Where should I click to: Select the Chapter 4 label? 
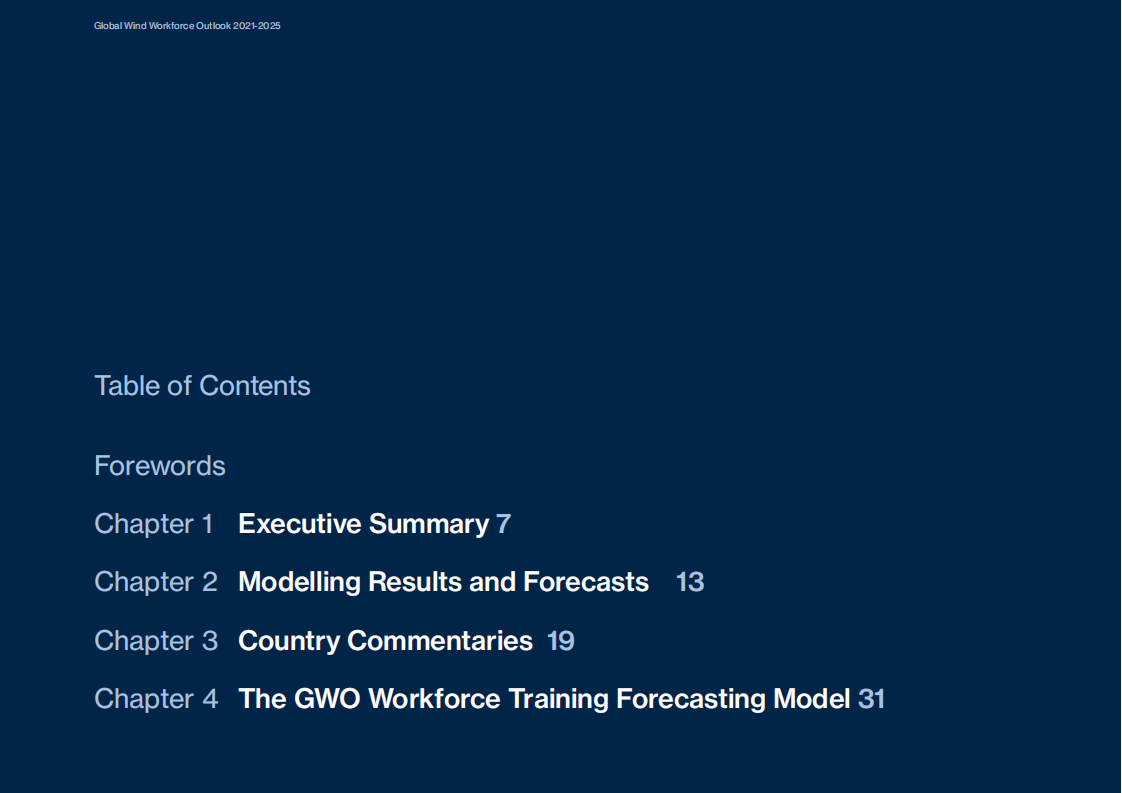click(x=156, y=699)
